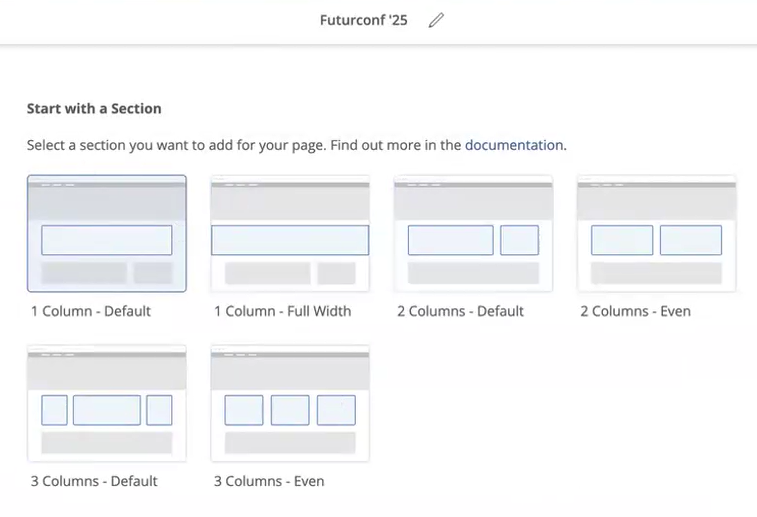The height and width of the screenshot is (517, 757).
Task: Click the '1 Column - Full Width' label
Action: pyautogui.click(x=282, y=311)
